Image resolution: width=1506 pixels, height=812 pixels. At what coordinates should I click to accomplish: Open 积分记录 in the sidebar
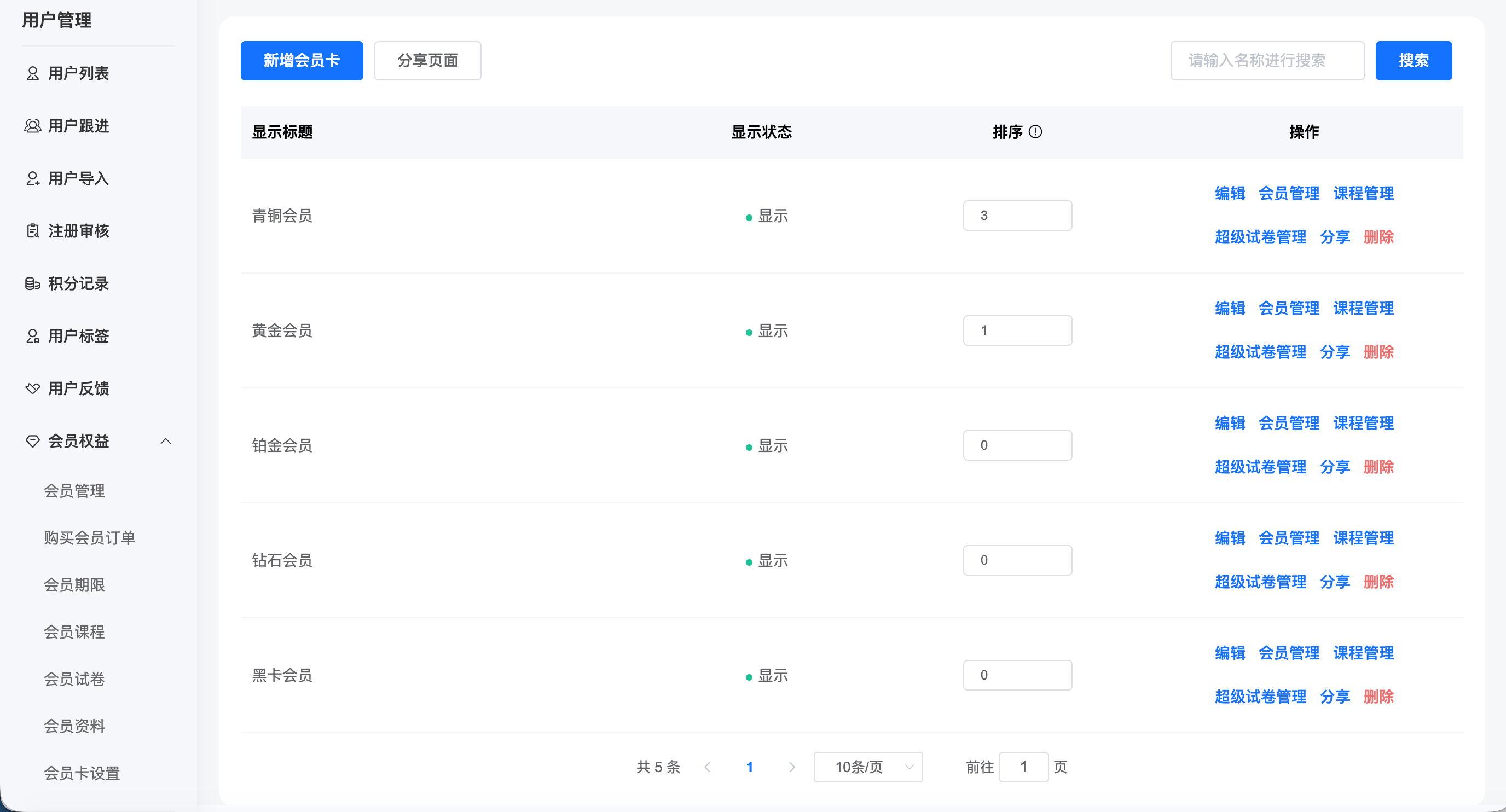[78, 284]
